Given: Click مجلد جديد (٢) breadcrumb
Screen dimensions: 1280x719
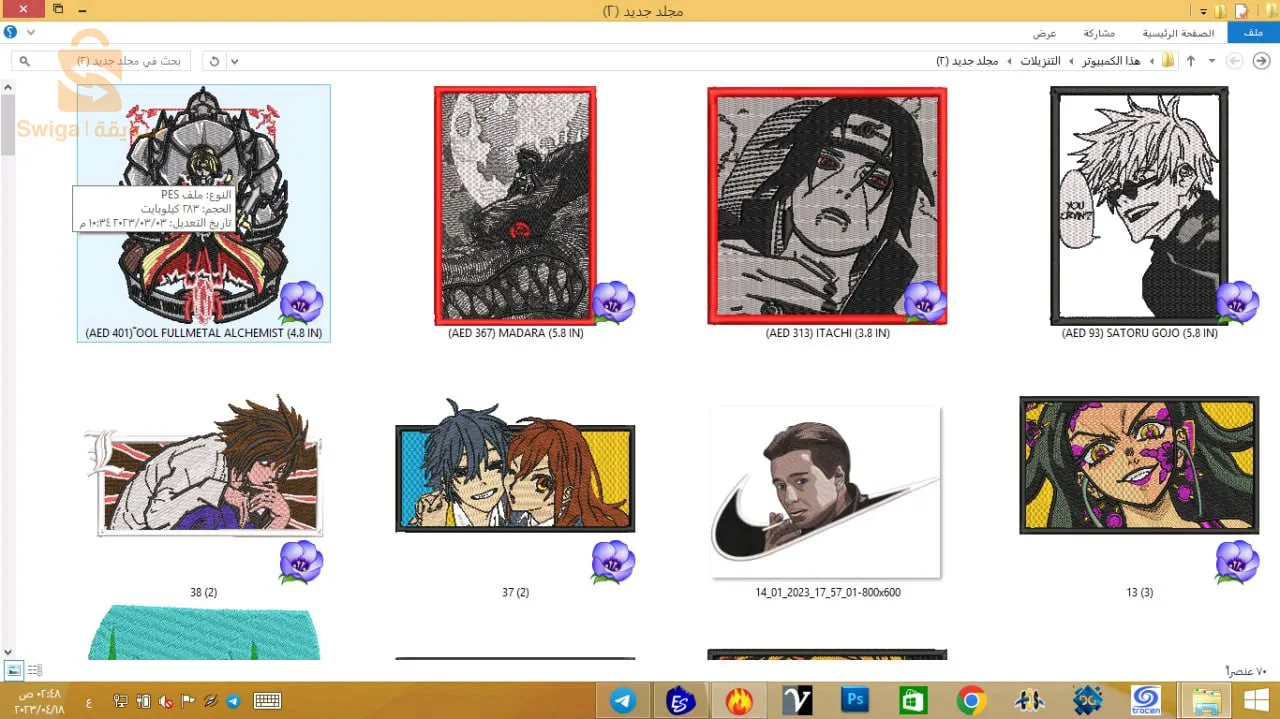Looking at the screenshot, I should 967,61.
